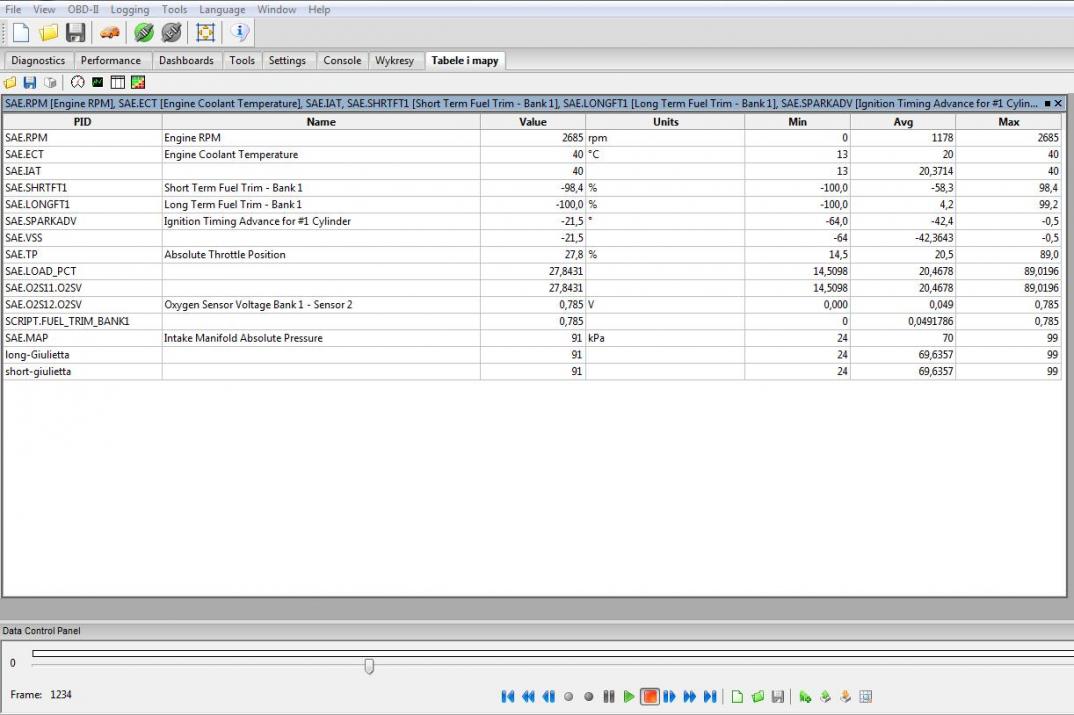Switch to the Wykresy tab

tap(394, 60)
